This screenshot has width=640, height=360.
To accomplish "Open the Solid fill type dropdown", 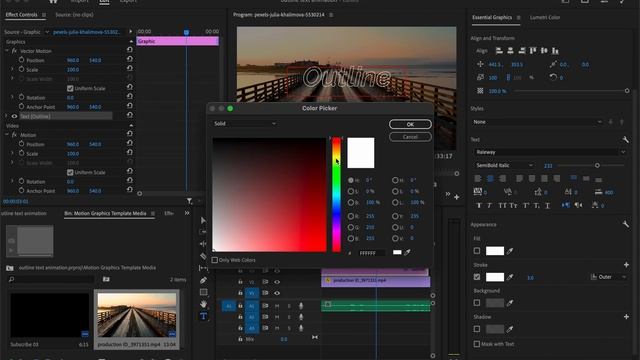I will [x=244, y=124].
